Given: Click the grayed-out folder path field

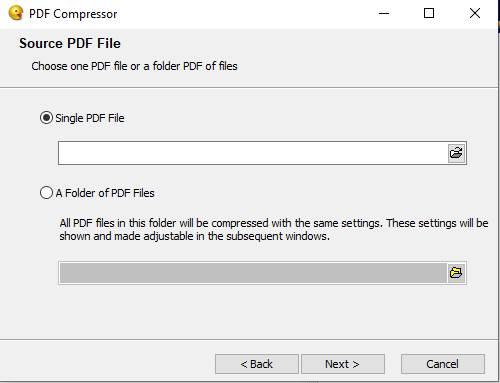Looking at the screenshot, I should (x=253, y=273).
